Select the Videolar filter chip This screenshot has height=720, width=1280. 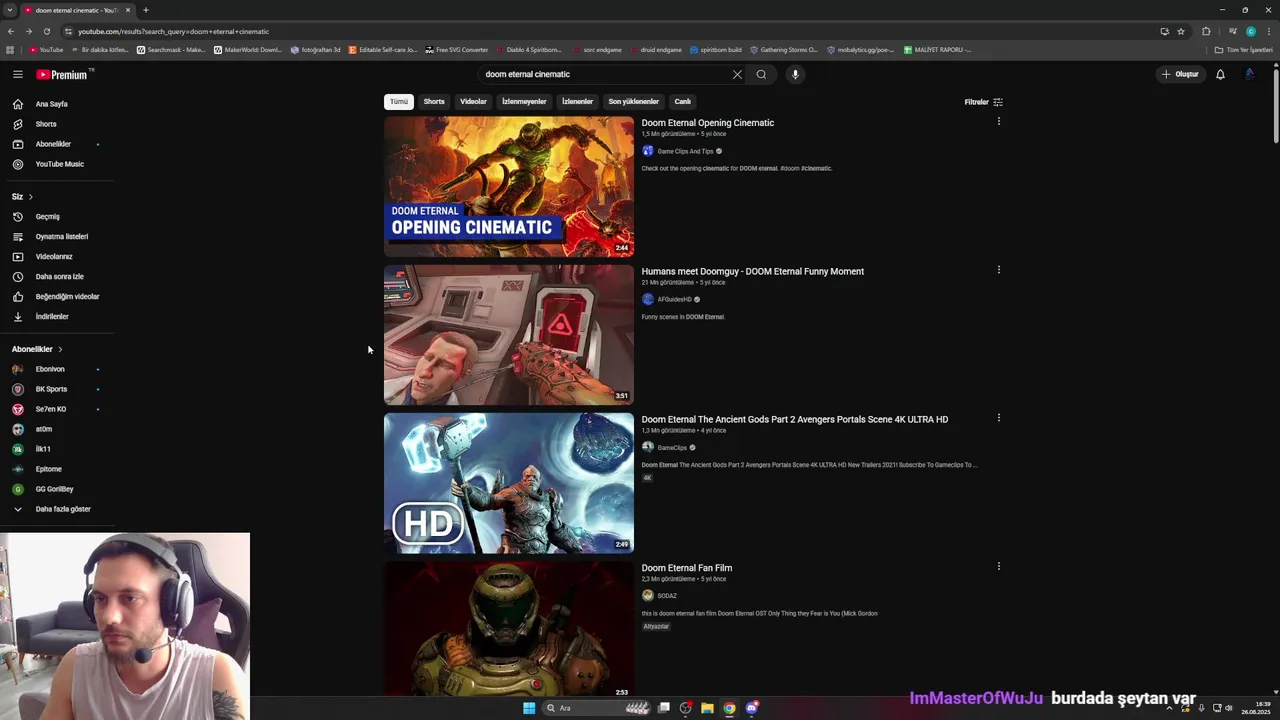pos(473,101)
